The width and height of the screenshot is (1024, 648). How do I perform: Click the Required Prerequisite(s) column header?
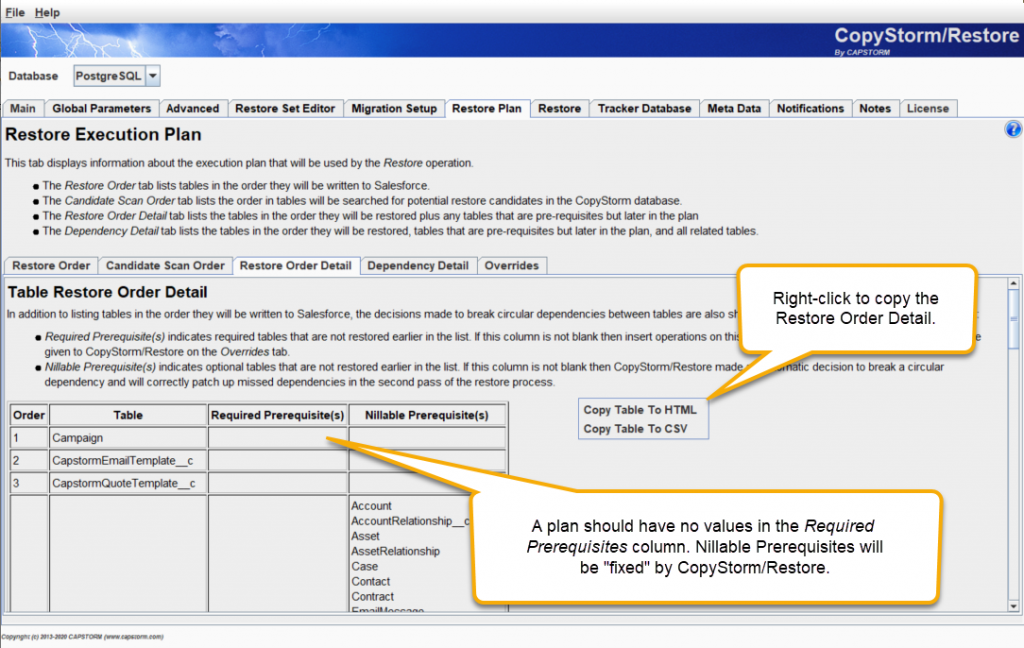(278, 415)
